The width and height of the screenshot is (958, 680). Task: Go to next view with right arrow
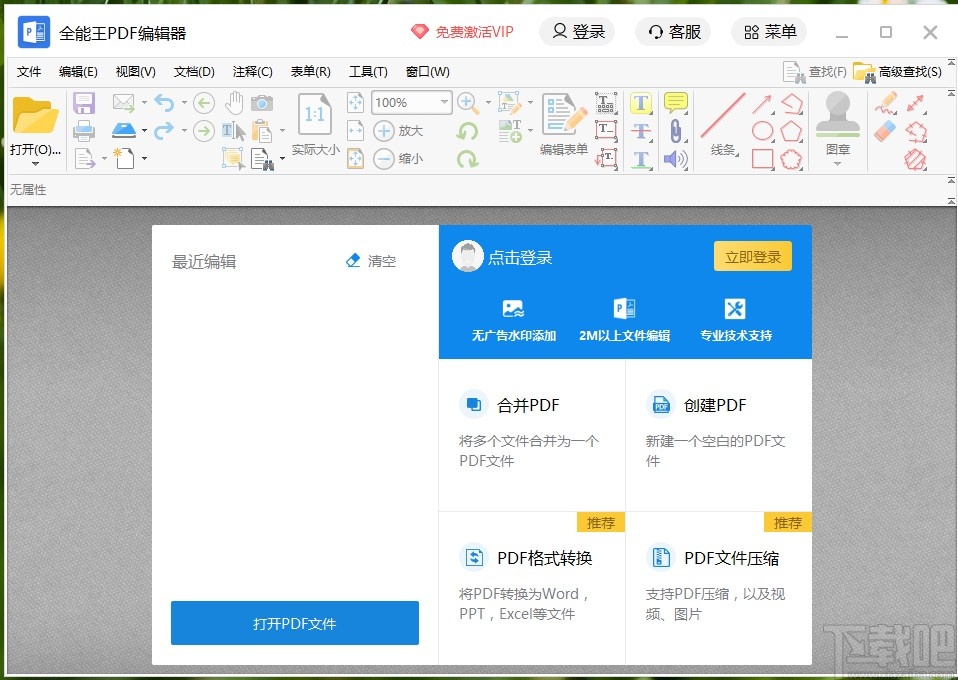coord(203,131)
